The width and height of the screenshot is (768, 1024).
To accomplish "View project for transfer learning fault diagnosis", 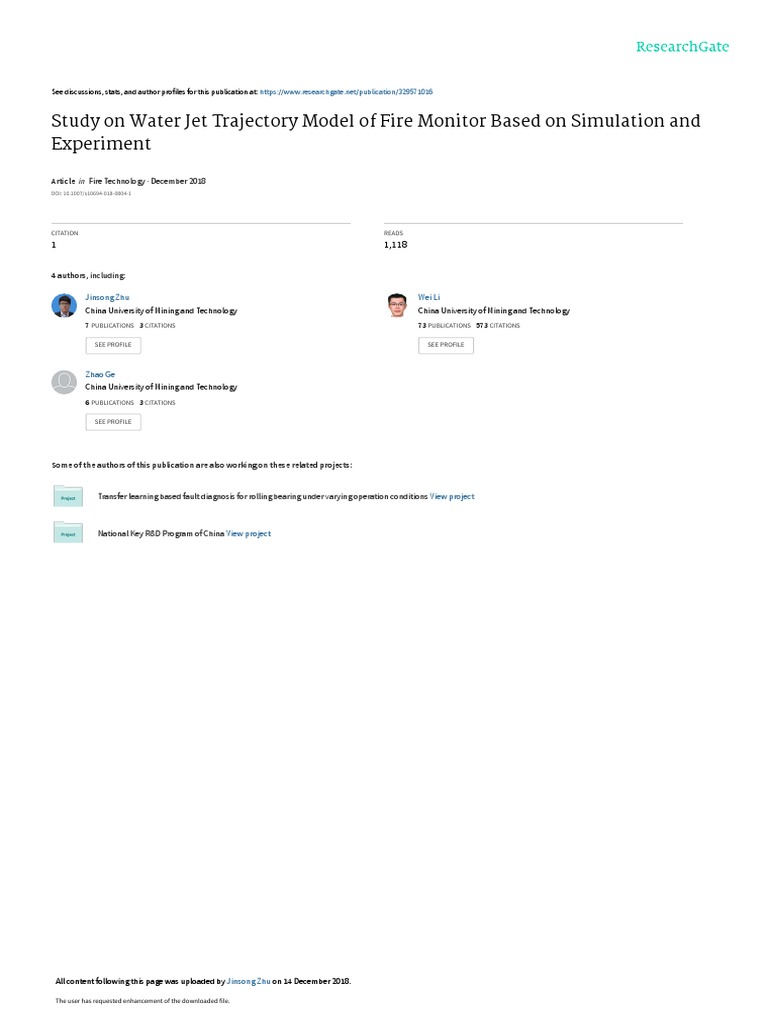I will (452, 496).
